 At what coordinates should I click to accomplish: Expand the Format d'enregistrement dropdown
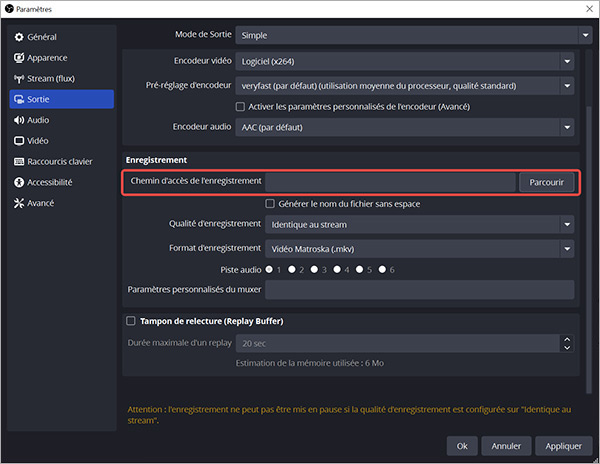pyautogui.click(x=420, y=248)
